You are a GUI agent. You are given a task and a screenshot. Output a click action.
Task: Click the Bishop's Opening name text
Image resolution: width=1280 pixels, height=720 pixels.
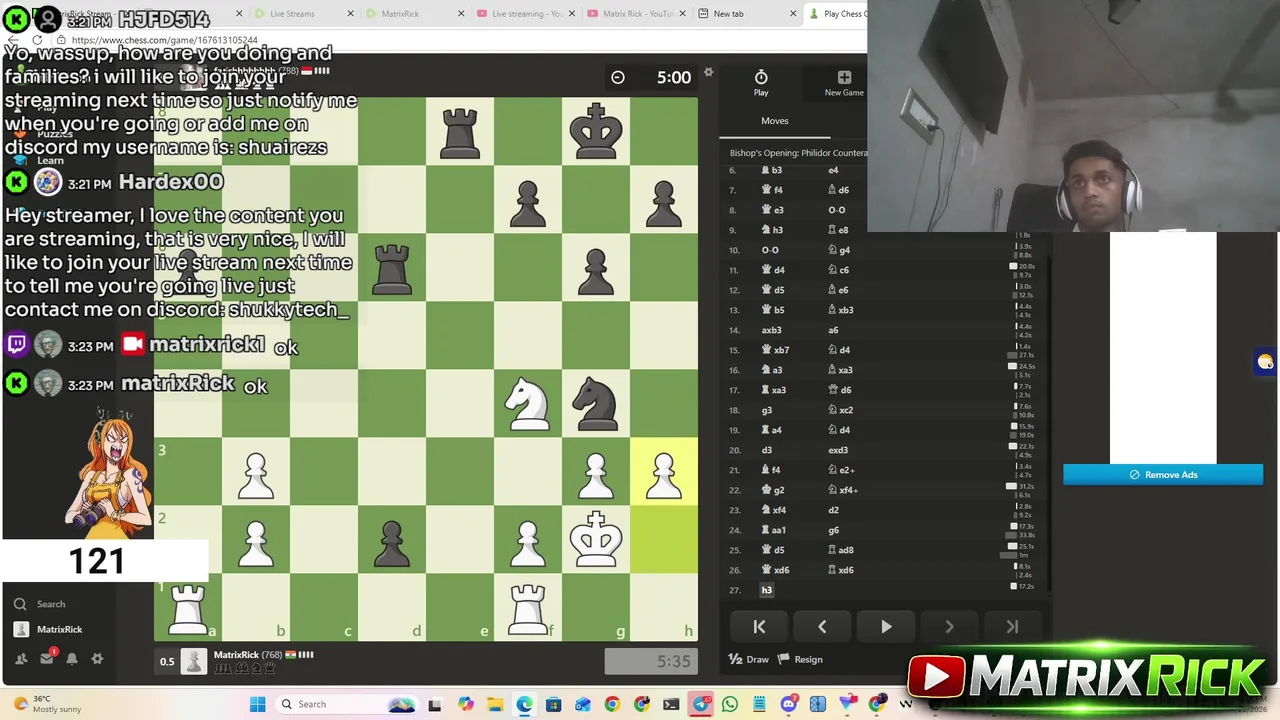798,153
